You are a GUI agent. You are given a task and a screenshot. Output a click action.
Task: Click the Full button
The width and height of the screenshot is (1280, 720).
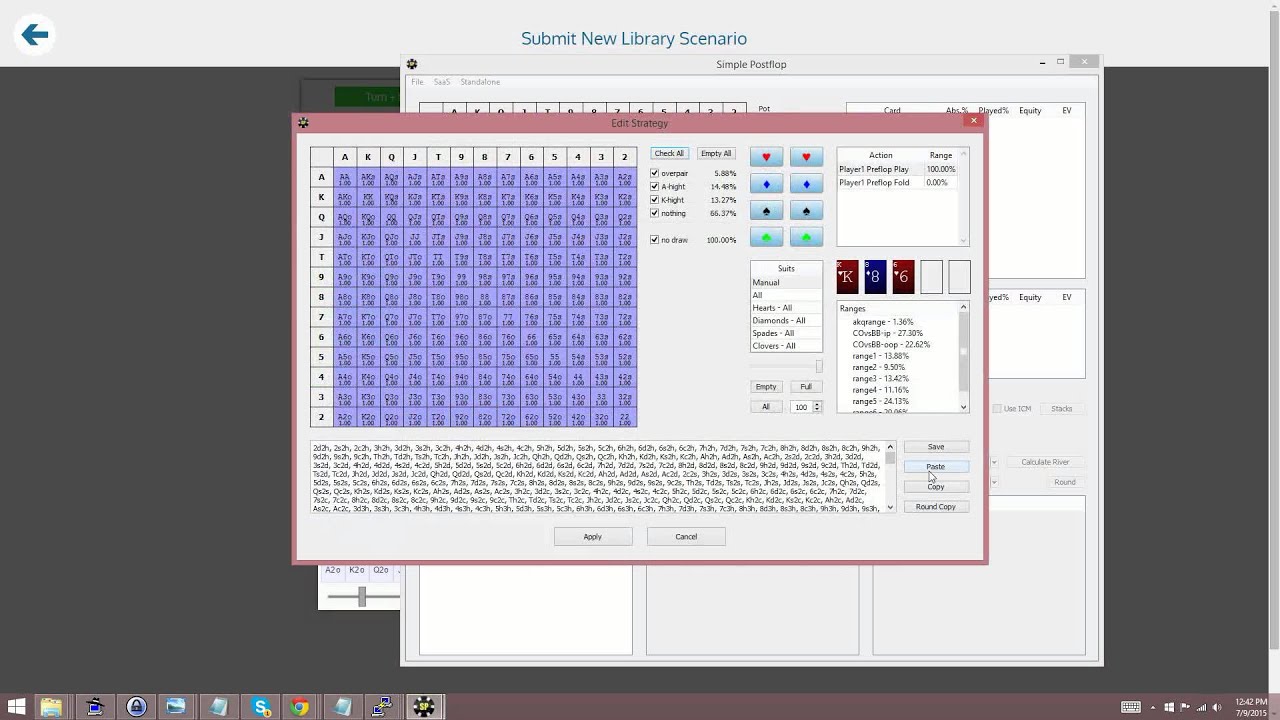click(806, 387)
